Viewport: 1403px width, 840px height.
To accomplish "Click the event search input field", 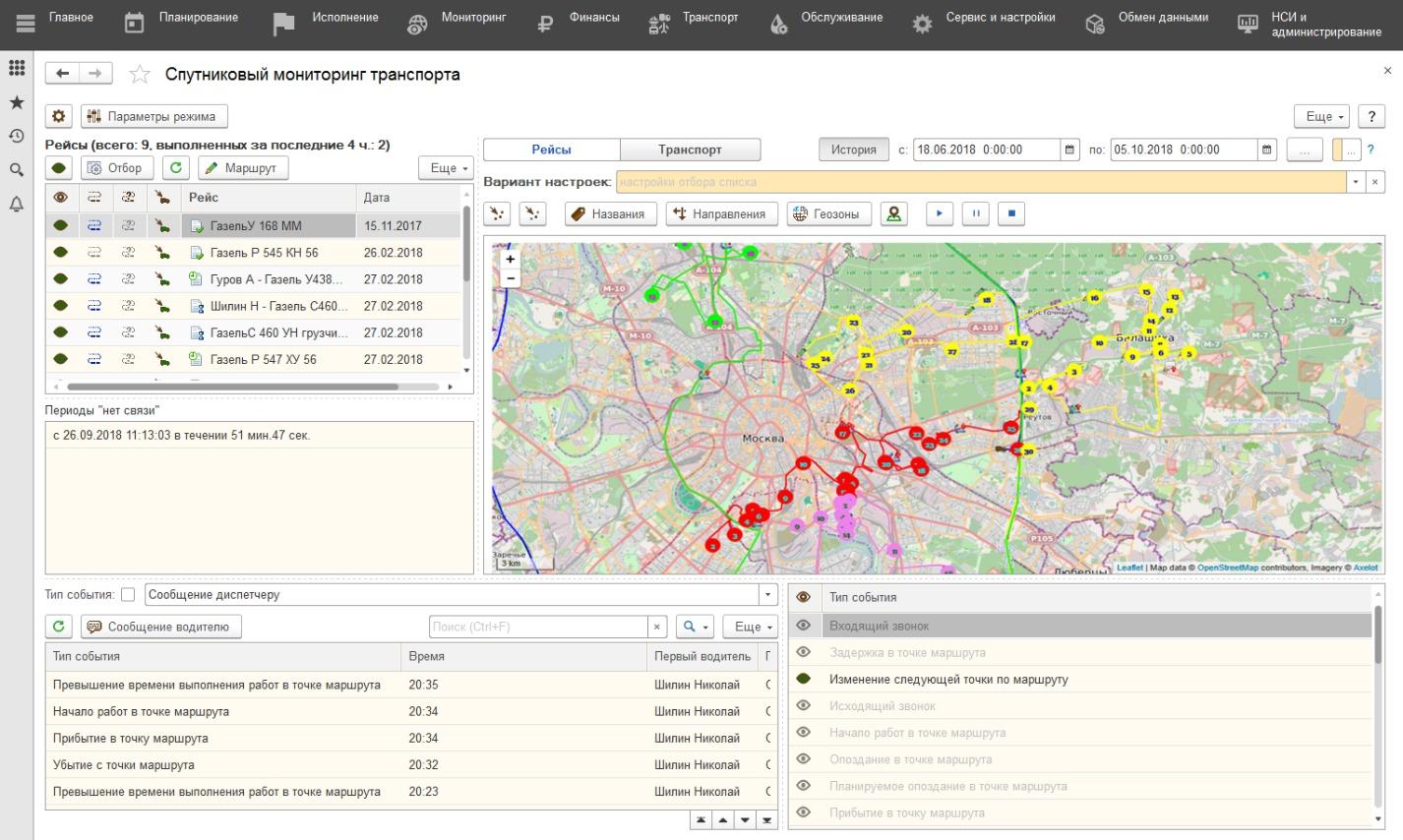I will [x=538, y=627].
